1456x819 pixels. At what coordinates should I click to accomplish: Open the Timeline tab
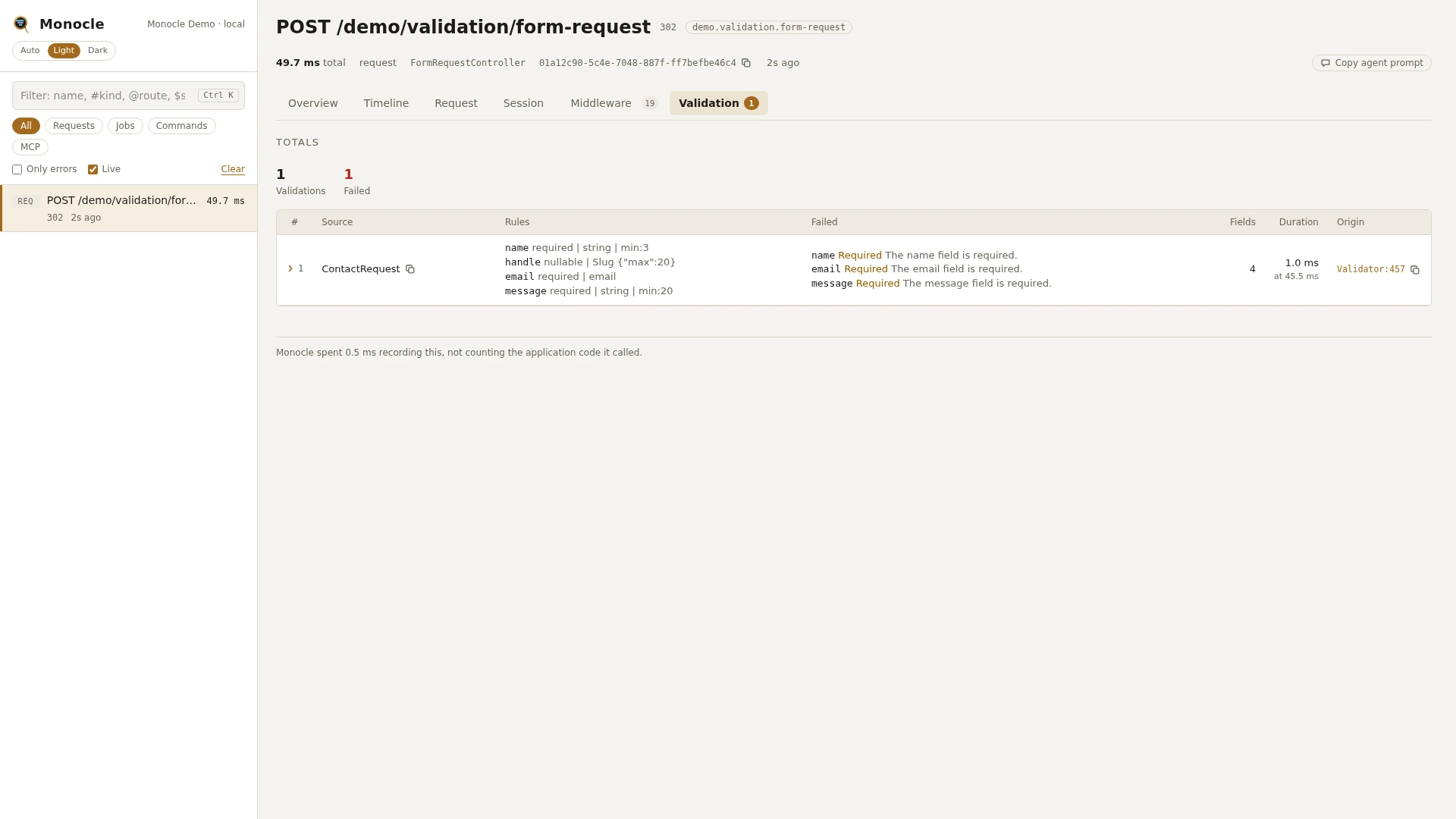[386, 103]
